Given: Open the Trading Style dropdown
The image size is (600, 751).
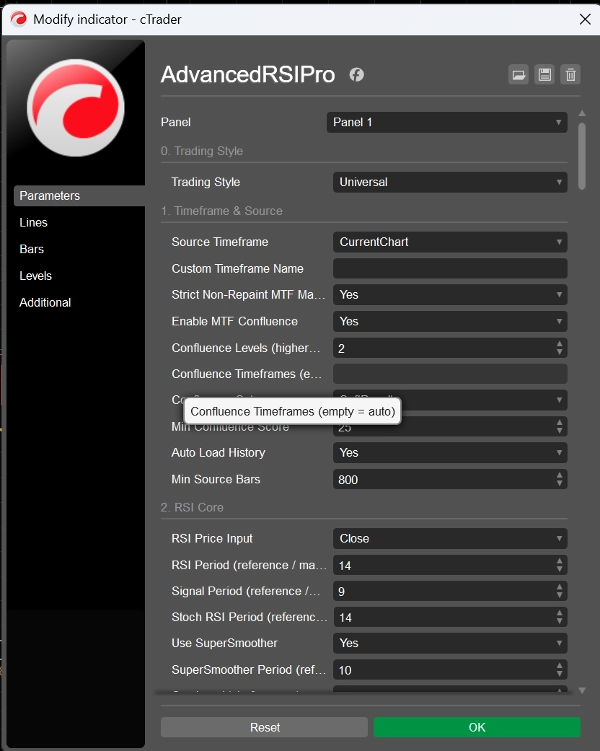Looking at the screenshot, I should (450, 182).
